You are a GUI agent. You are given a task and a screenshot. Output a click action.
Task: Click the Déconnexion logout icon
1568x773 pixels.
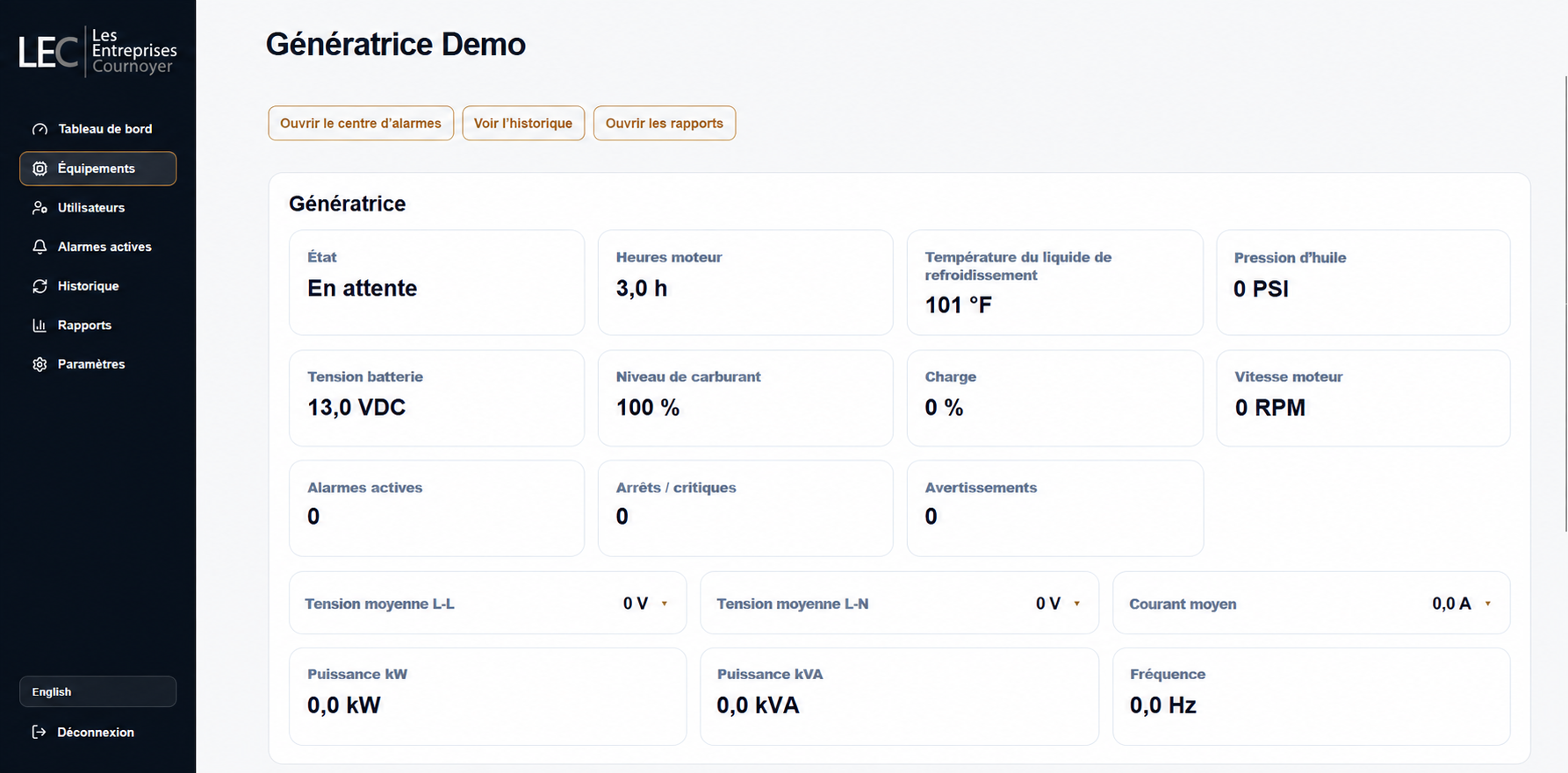click(39, 732)
